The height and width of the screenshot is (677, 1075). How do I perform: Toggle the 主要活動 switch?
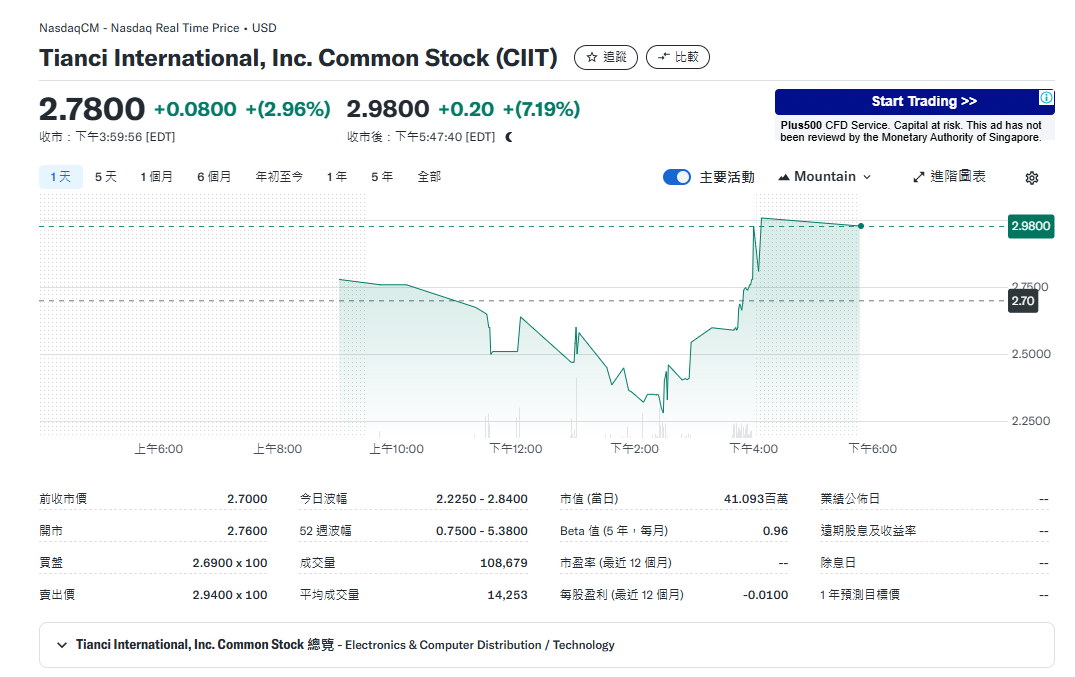(x=677, y=177)
